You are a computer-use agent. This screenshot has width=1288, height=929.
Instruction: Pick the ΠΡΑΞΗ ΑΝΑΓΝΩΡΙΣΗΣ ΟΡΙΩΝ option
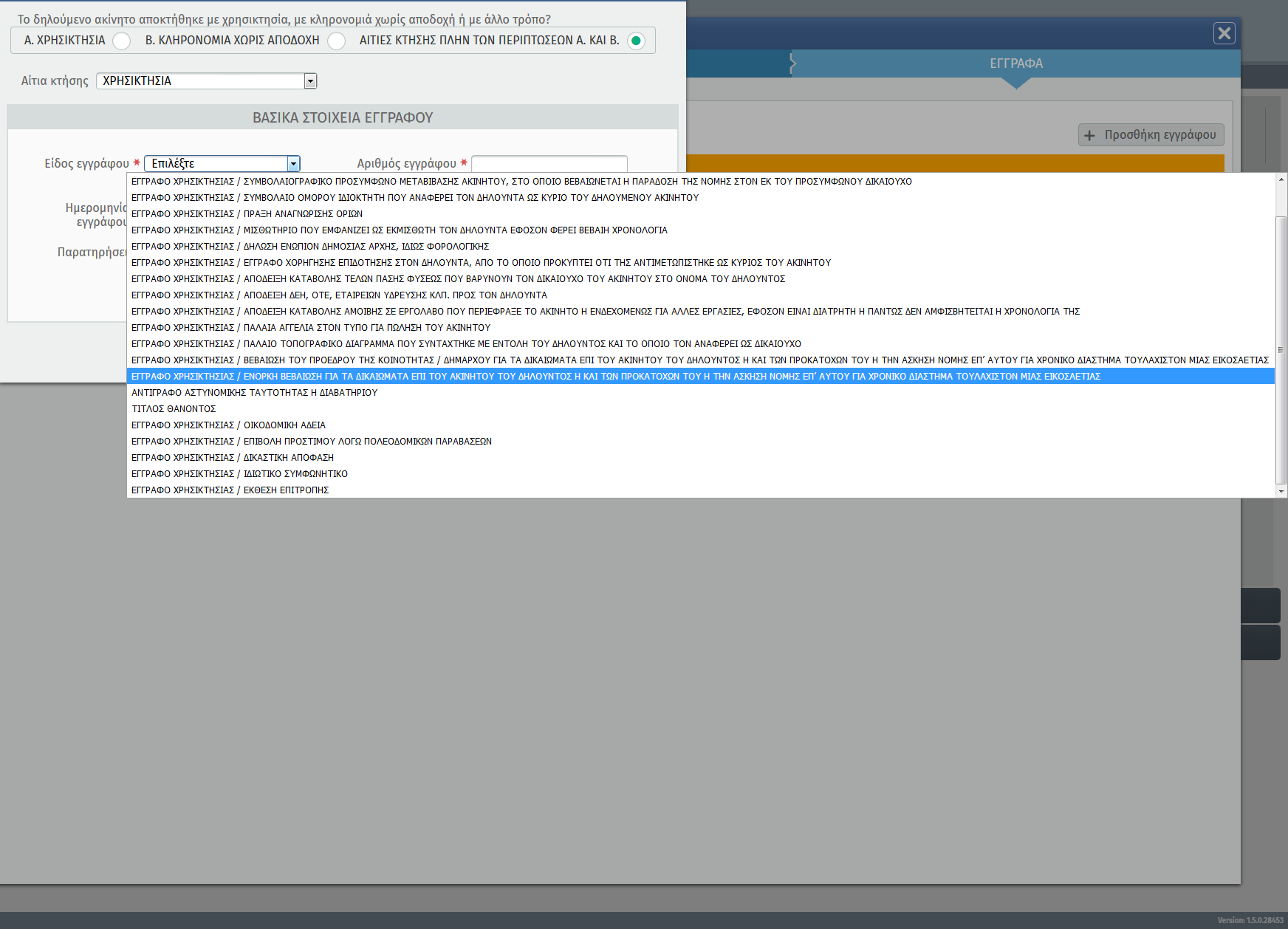coord(247,214)
